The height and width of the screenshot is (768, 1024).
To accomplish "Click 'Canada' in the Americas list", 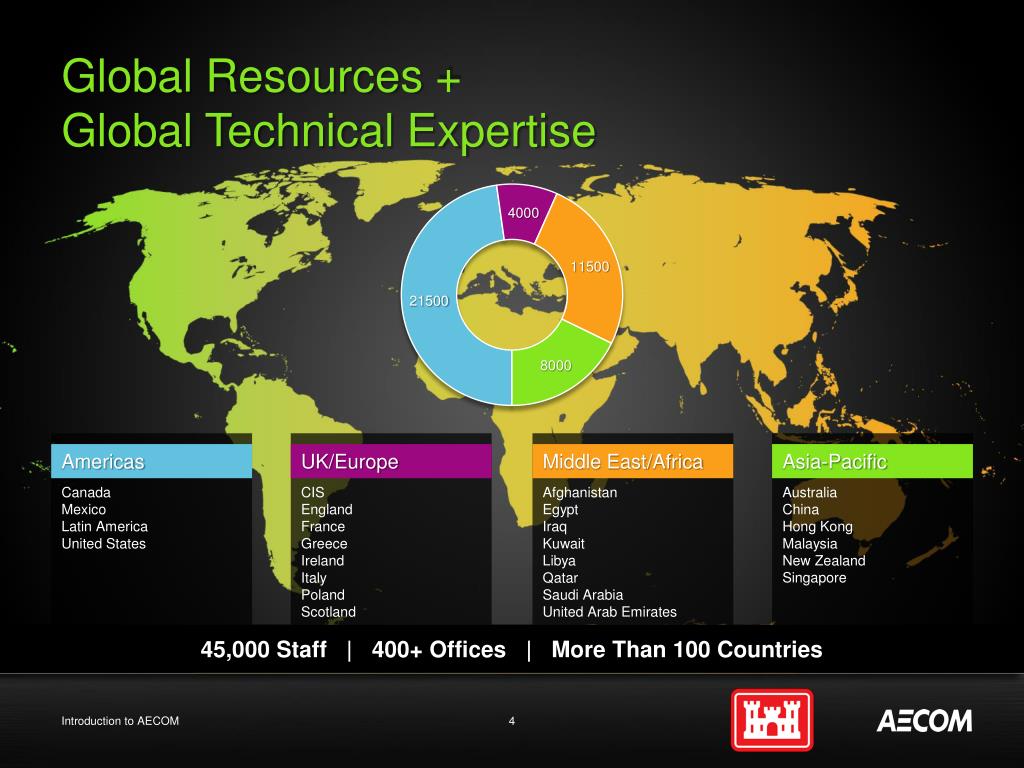I will pyautogui.click(x=86, y=492).
